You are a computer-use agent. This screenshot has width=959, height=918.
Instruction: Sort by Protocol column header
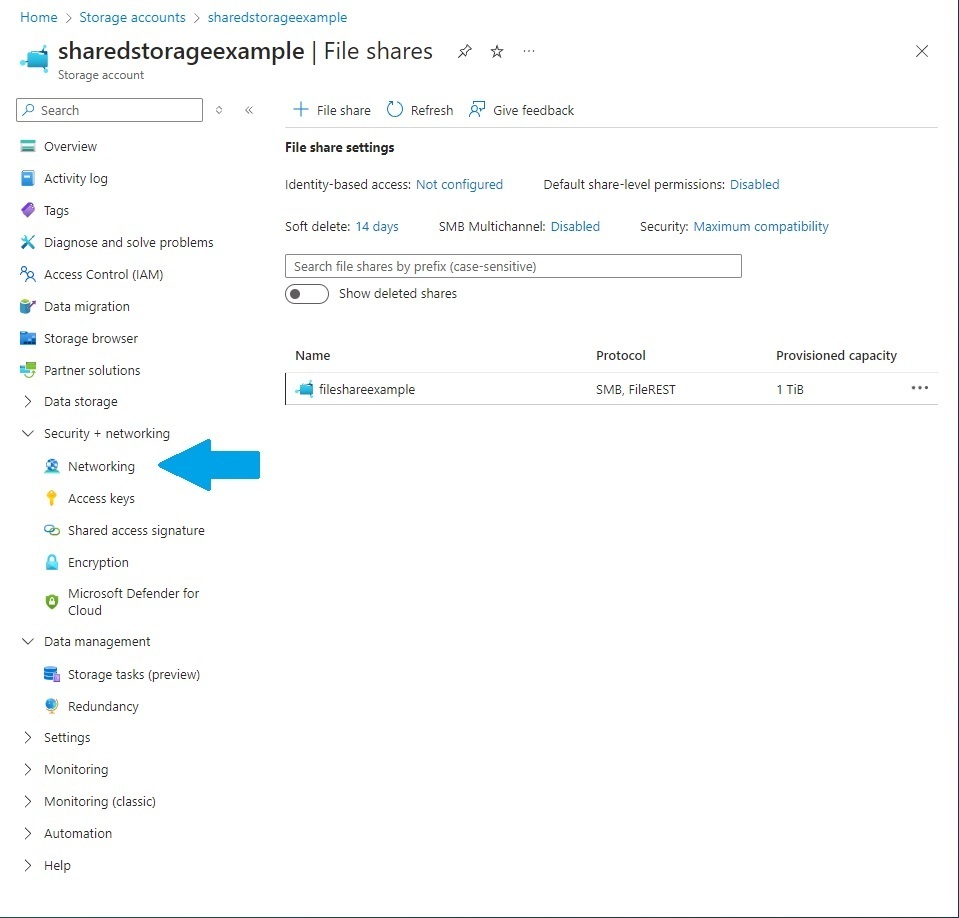tap(621, 355)
